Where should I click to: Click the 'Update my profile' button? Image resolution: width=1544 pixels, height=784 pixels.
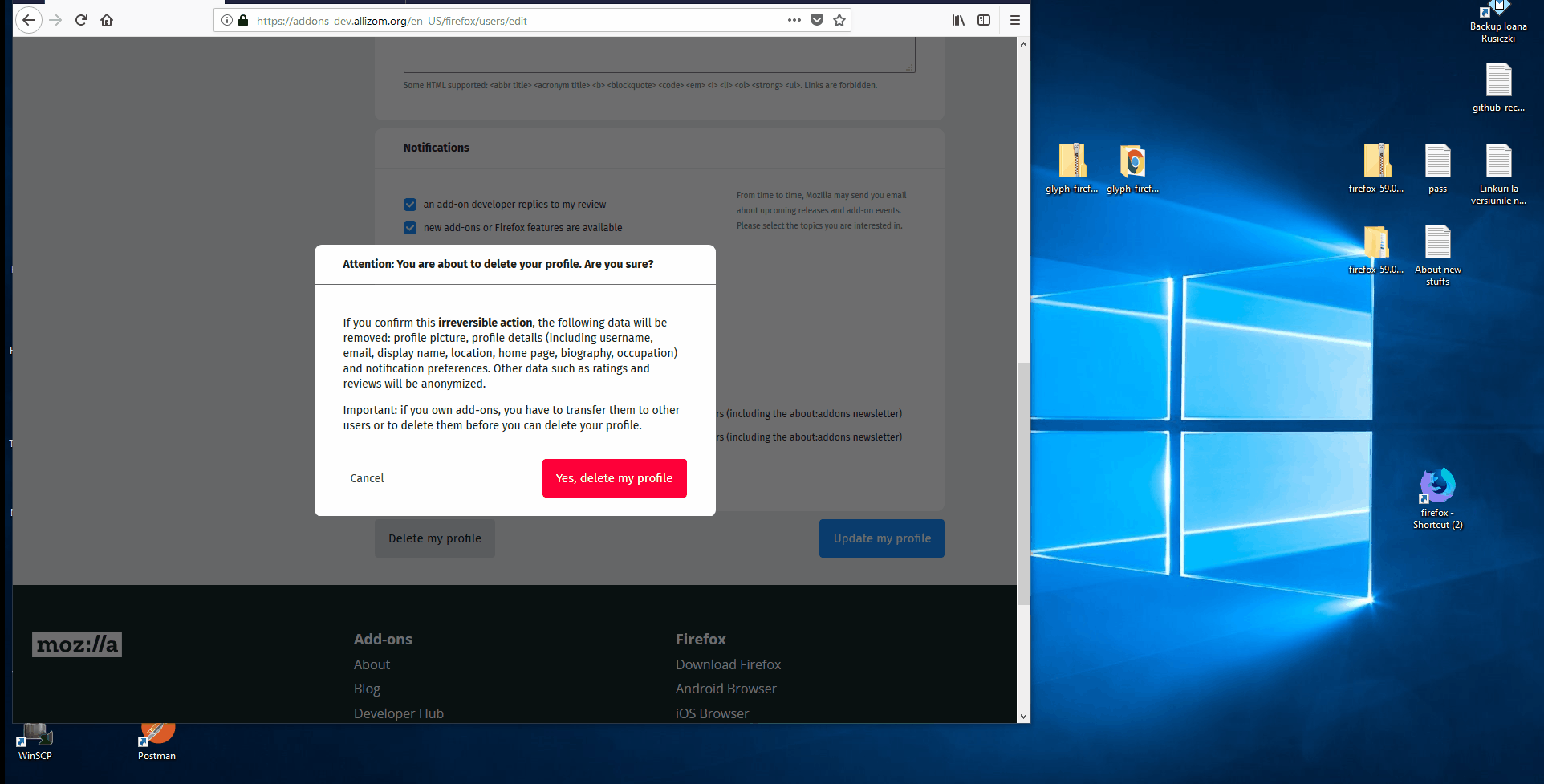881,538
